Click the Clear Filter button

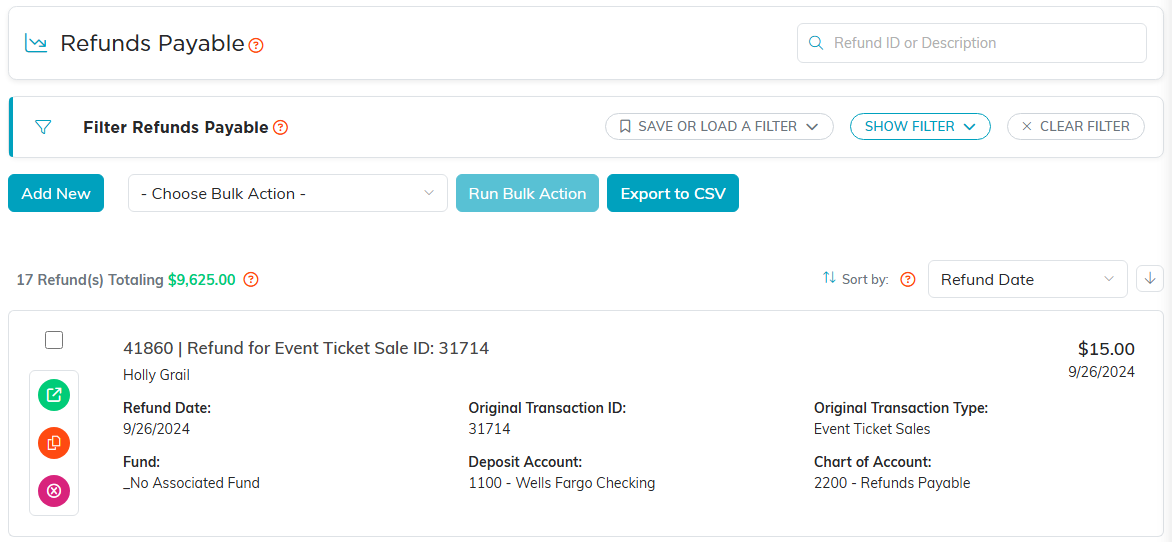pyautogui.click(x=1076, y=126)
